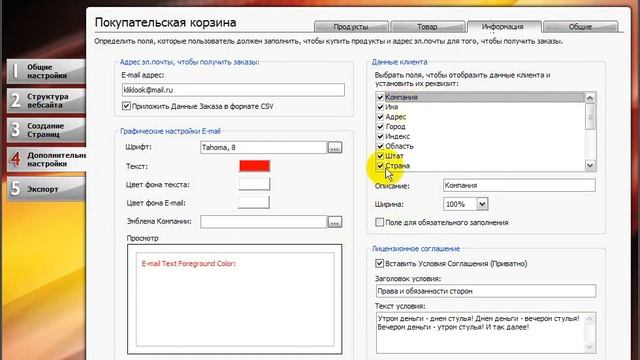Click down arrow of Текст условия scrollbar
640x360 pixels.
click(590, 347)
